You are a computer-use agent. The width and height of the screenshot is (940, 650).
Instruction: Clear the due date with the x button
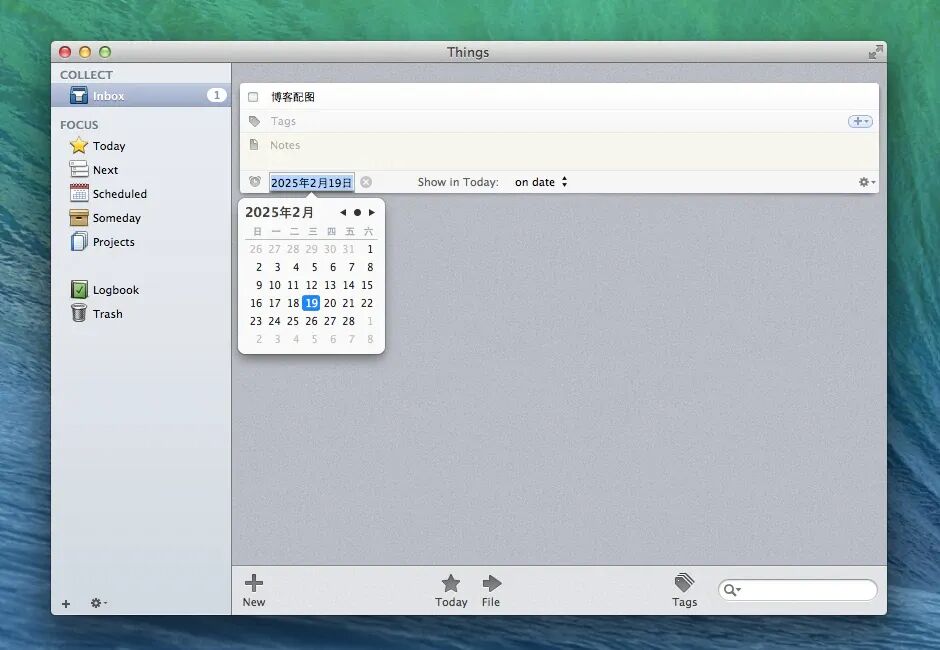click(366, 182)
